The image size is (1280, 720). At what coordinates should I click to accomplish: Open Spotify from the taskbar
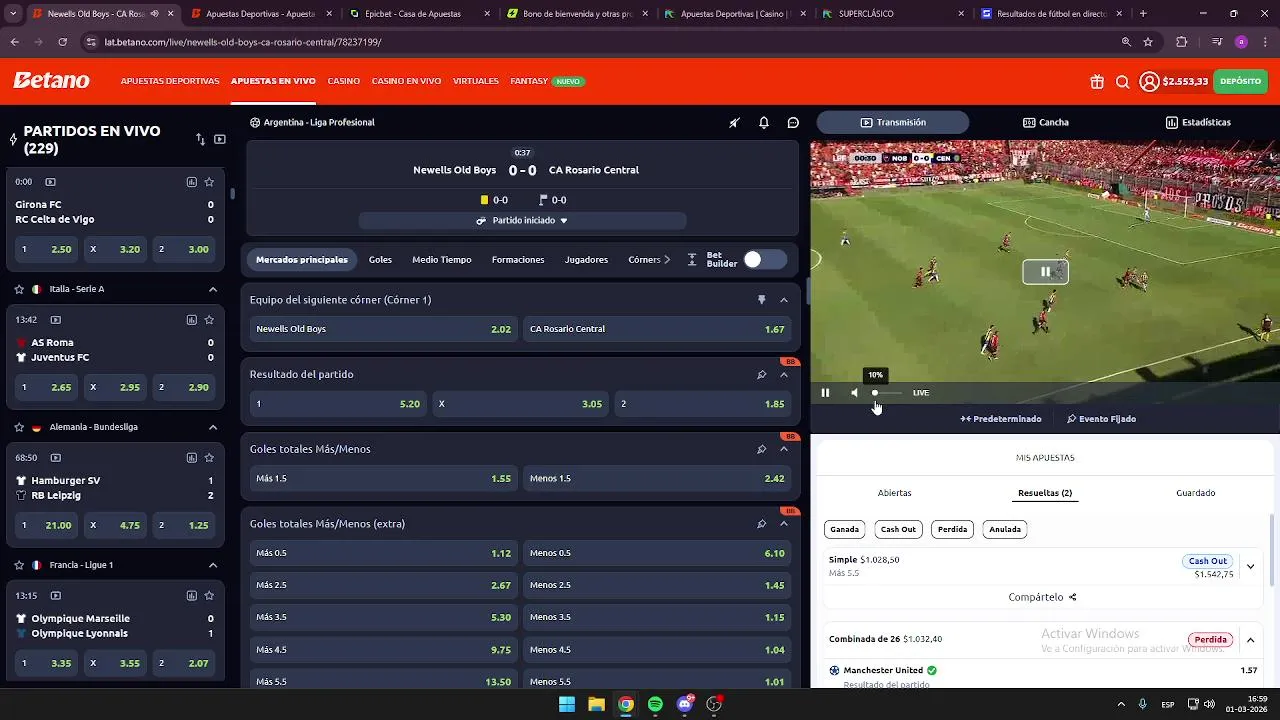click(x=655, y=704)
